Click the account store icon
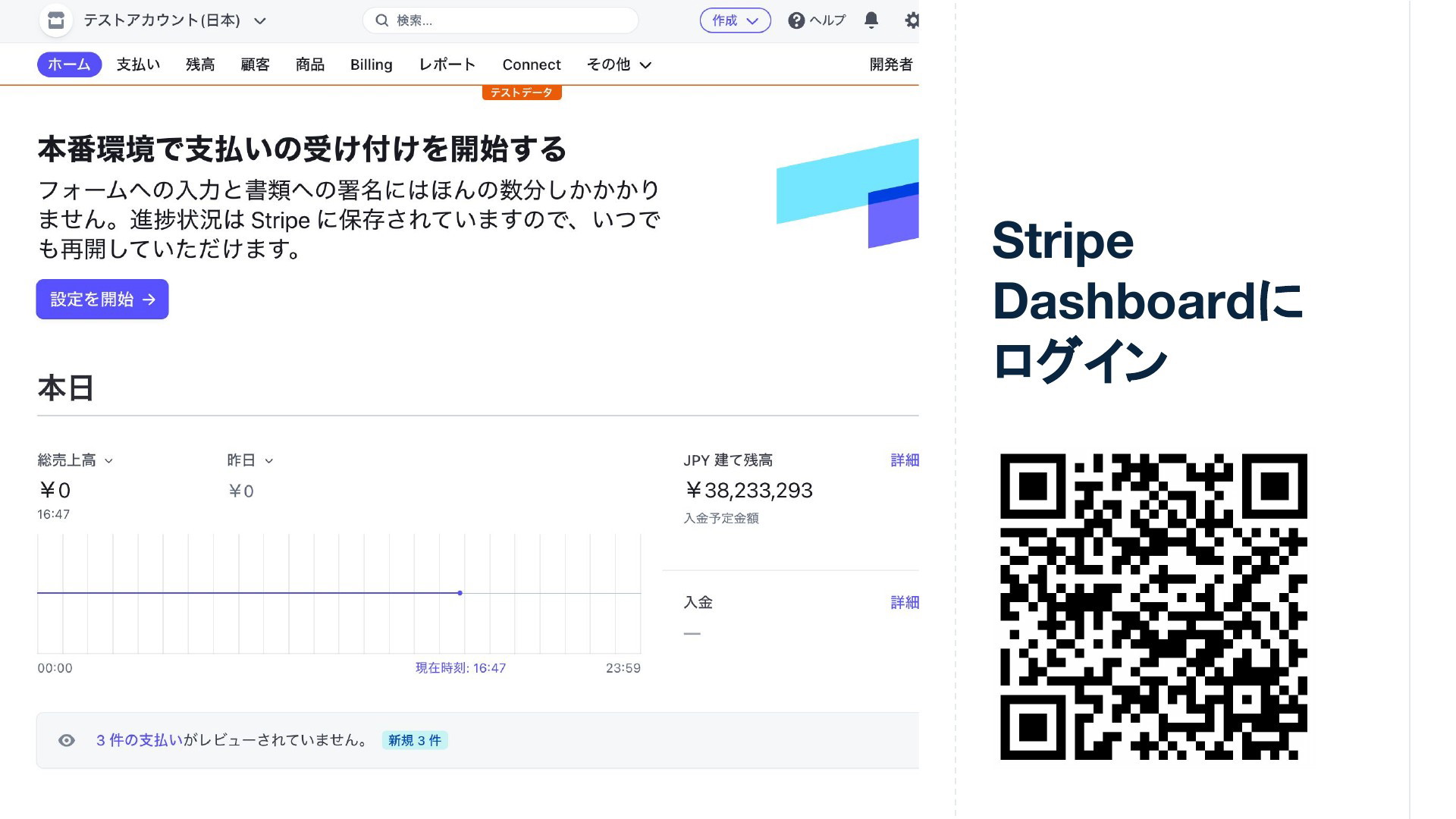The width and height of the screenshot is (1456, 819). (x=55, y=20)
